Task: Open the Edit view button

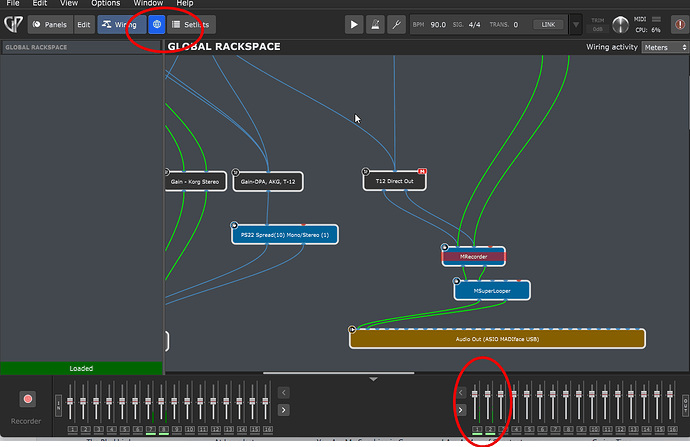Action: pyautogui.click(x=84, y=25)
